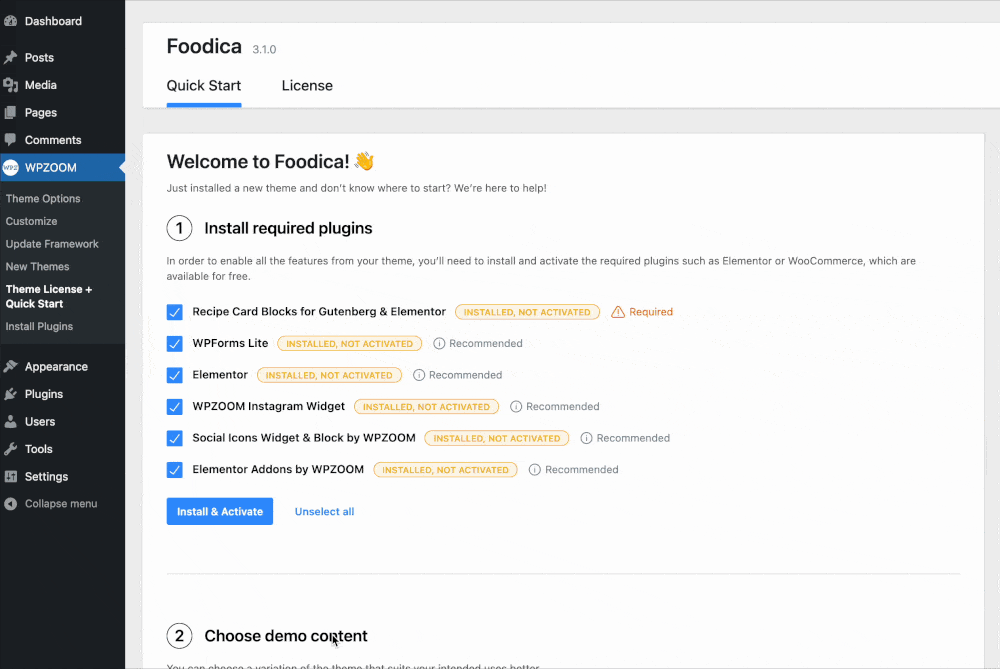Image resolution: width=1000 pixels, height=669 pixels.
Task: Open the Dashboard menu link
Action: coord(54,21)
